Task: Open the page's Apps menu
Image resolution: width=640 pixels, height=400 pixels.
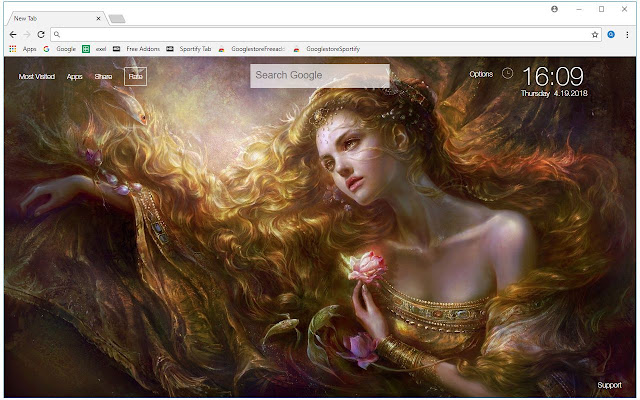Action: coord(75,76)
